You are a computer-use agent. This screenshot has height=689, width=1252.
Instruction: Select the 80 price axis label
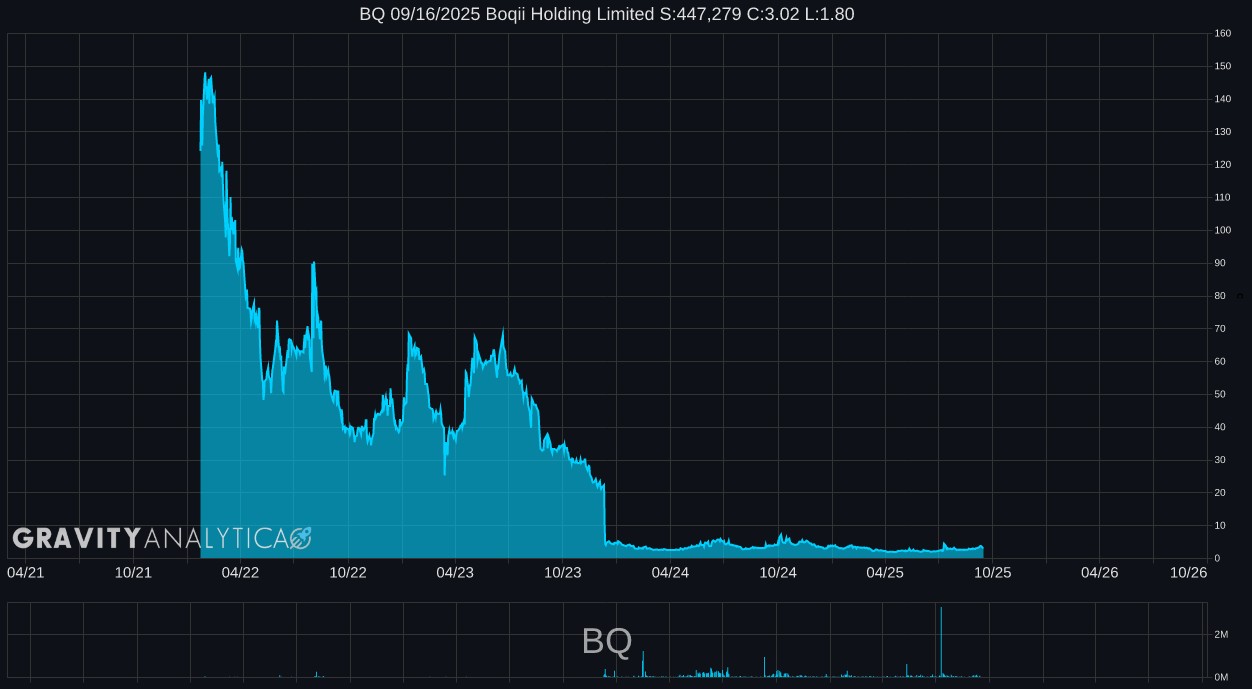tap(1220, 296)
